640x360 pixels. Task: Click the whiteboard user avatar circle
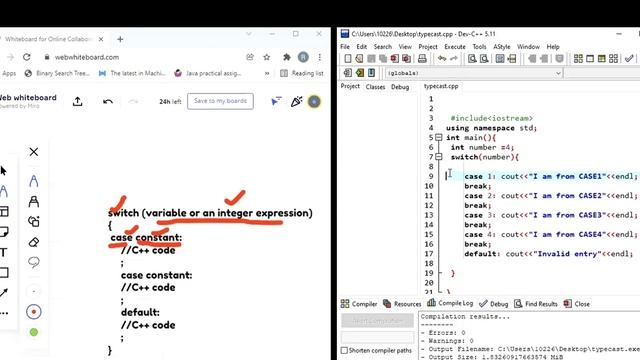click(x=314, y=101)
